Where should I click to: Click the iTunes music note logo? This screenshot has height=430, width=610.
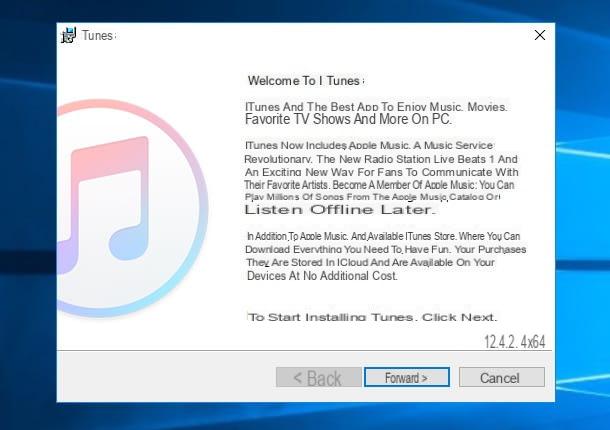(x=132, y=207)
